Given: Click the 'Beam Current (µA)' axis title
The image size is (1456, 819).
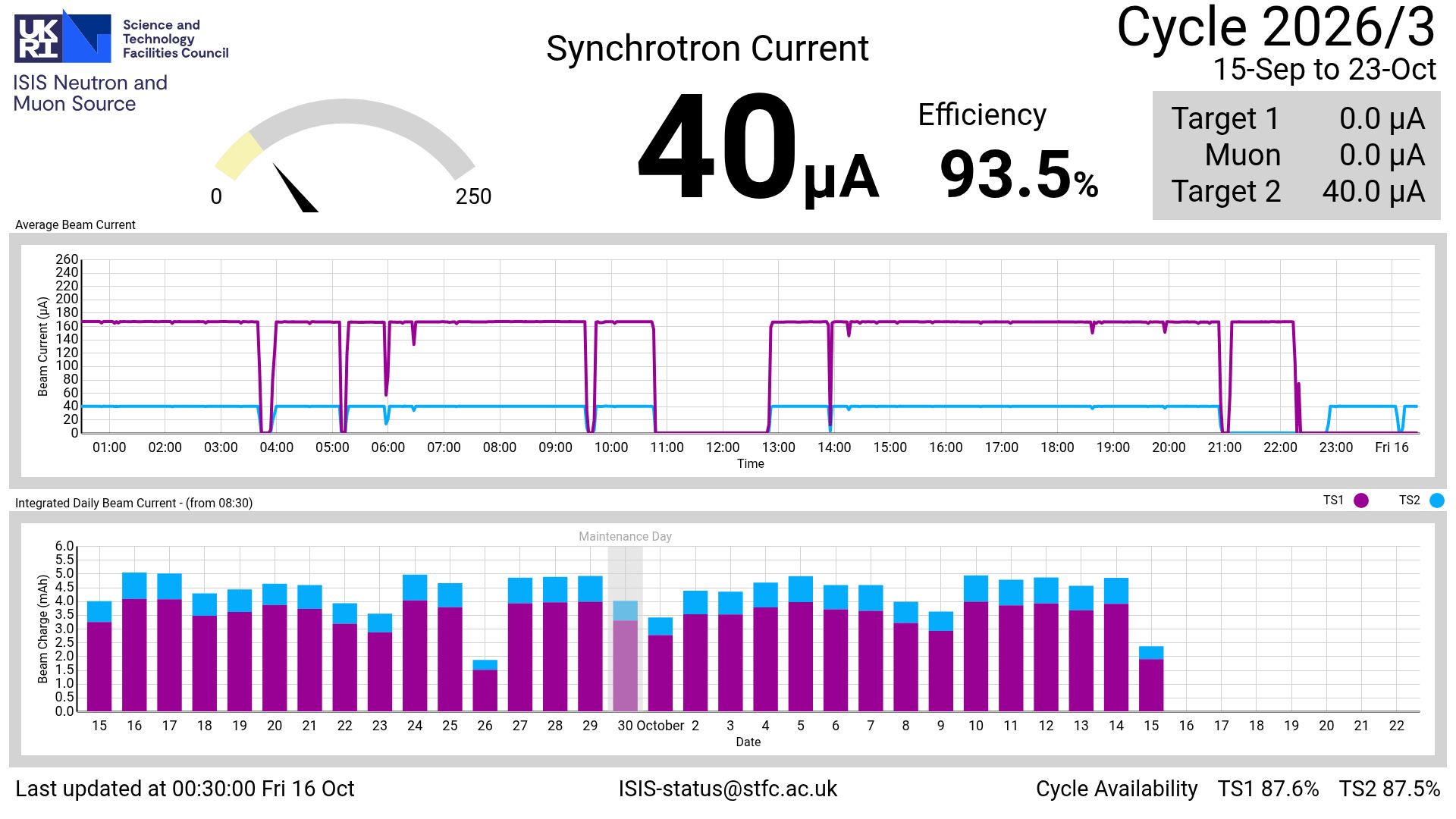Looking at the screenshot, I should (x=43, y=347).
